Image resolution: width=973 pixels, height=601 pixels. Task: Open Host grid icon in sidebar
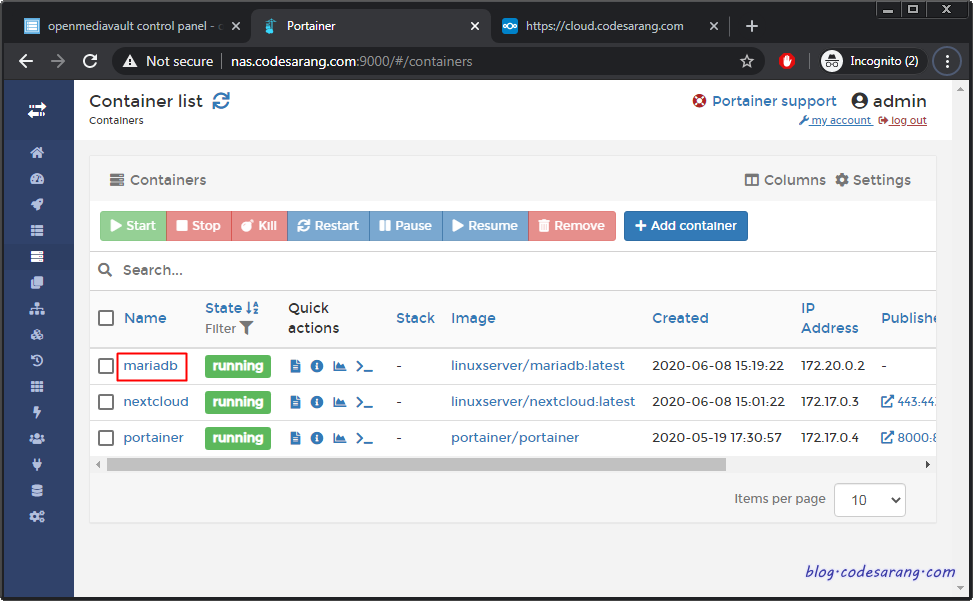pyautogui.click(x=37, y=386)
